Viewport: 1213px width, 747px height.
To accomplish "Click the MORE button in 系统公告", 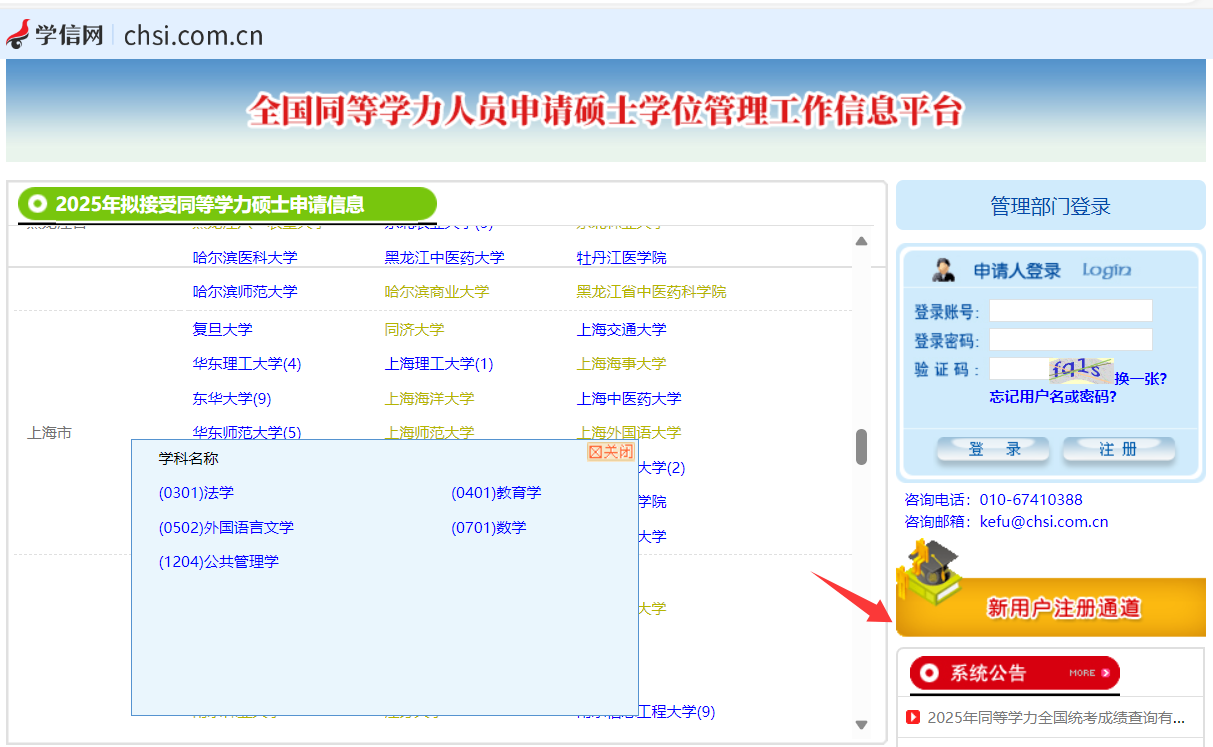I will pyautogui.click(x=1089, y=673).
